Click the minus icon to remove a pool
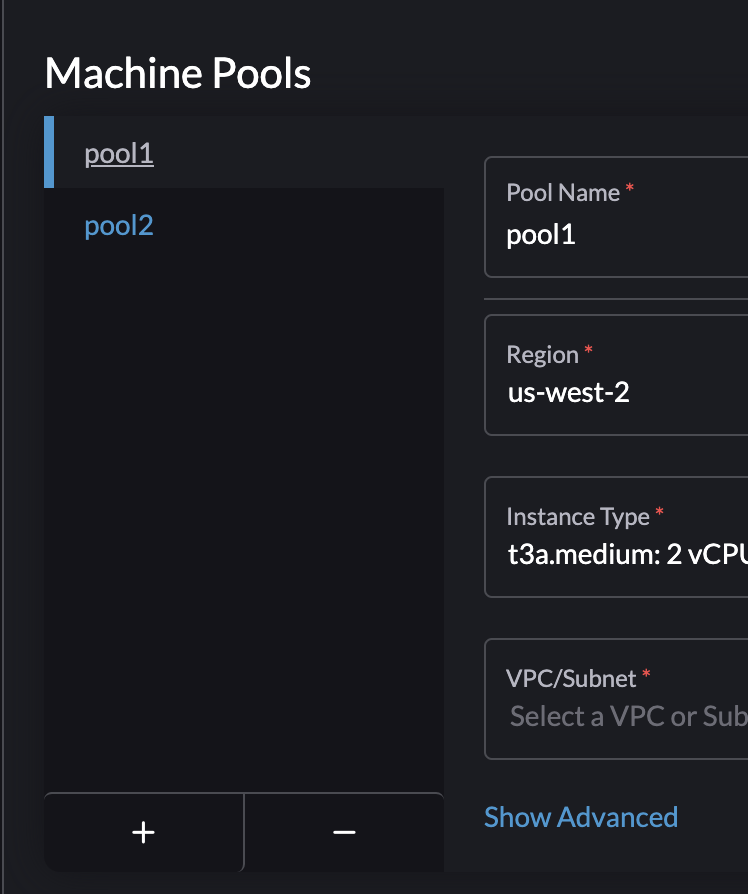748x894 pixels. [343, 832]
